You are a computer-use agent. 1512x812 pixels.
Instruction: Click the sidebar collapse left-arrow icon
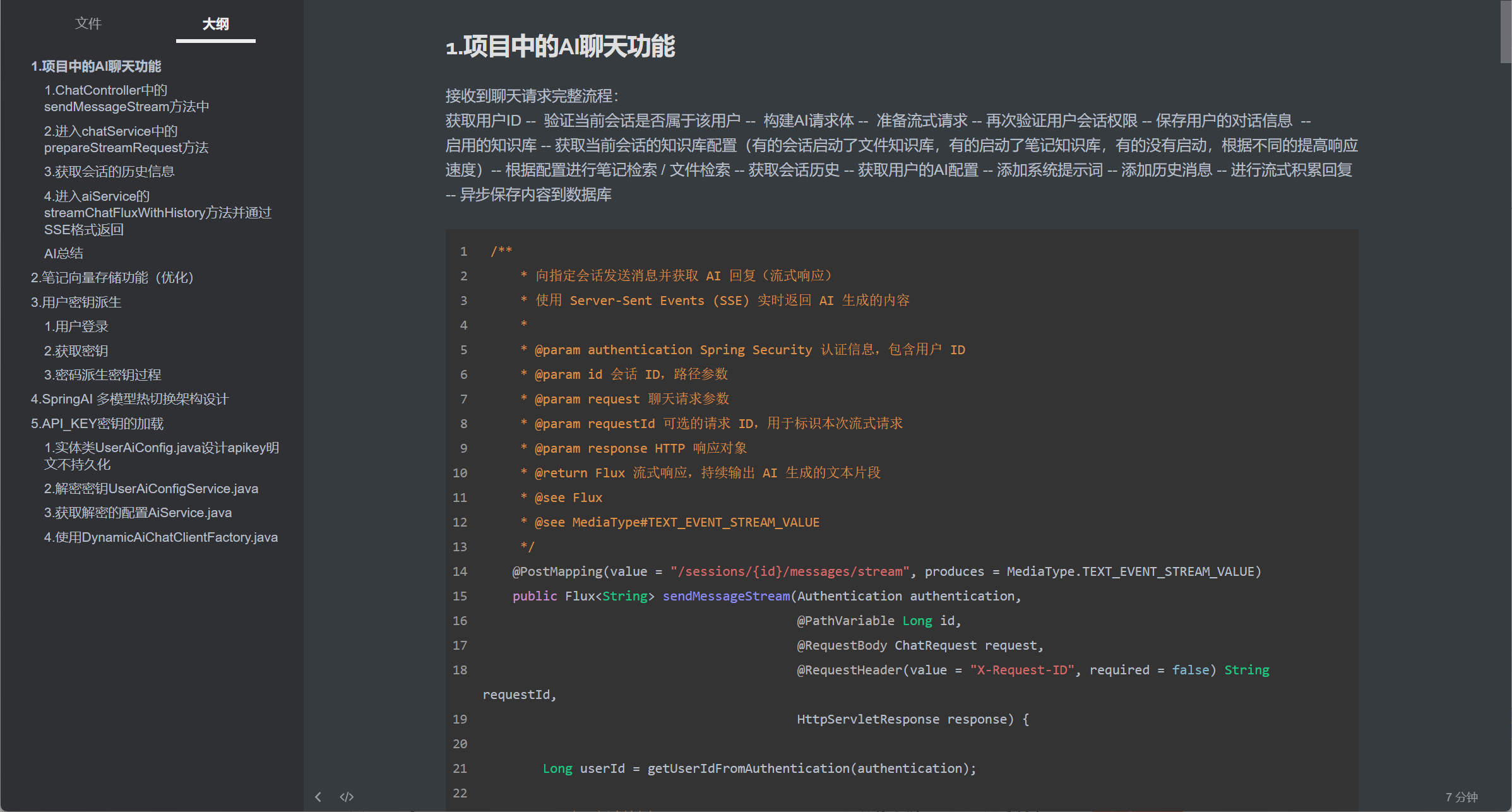coord(318,797)
